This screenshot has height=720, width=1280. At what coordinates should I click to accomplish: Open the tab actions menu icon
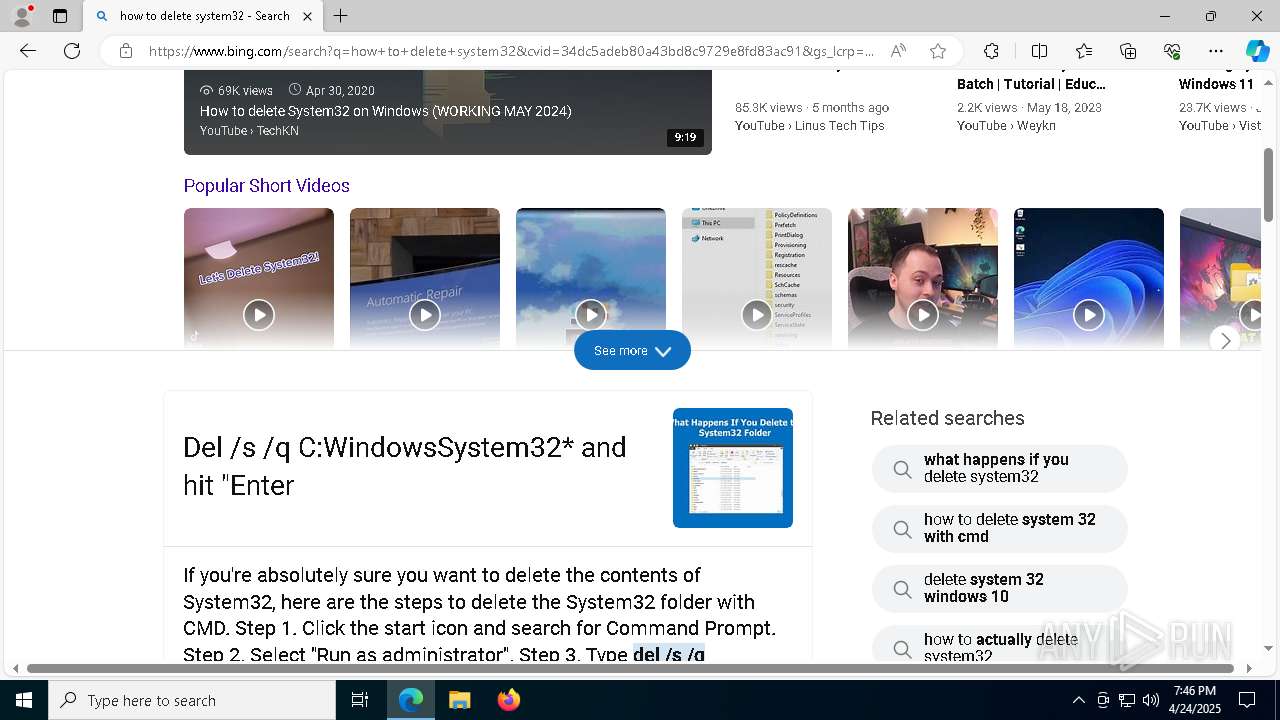point(60,16)
